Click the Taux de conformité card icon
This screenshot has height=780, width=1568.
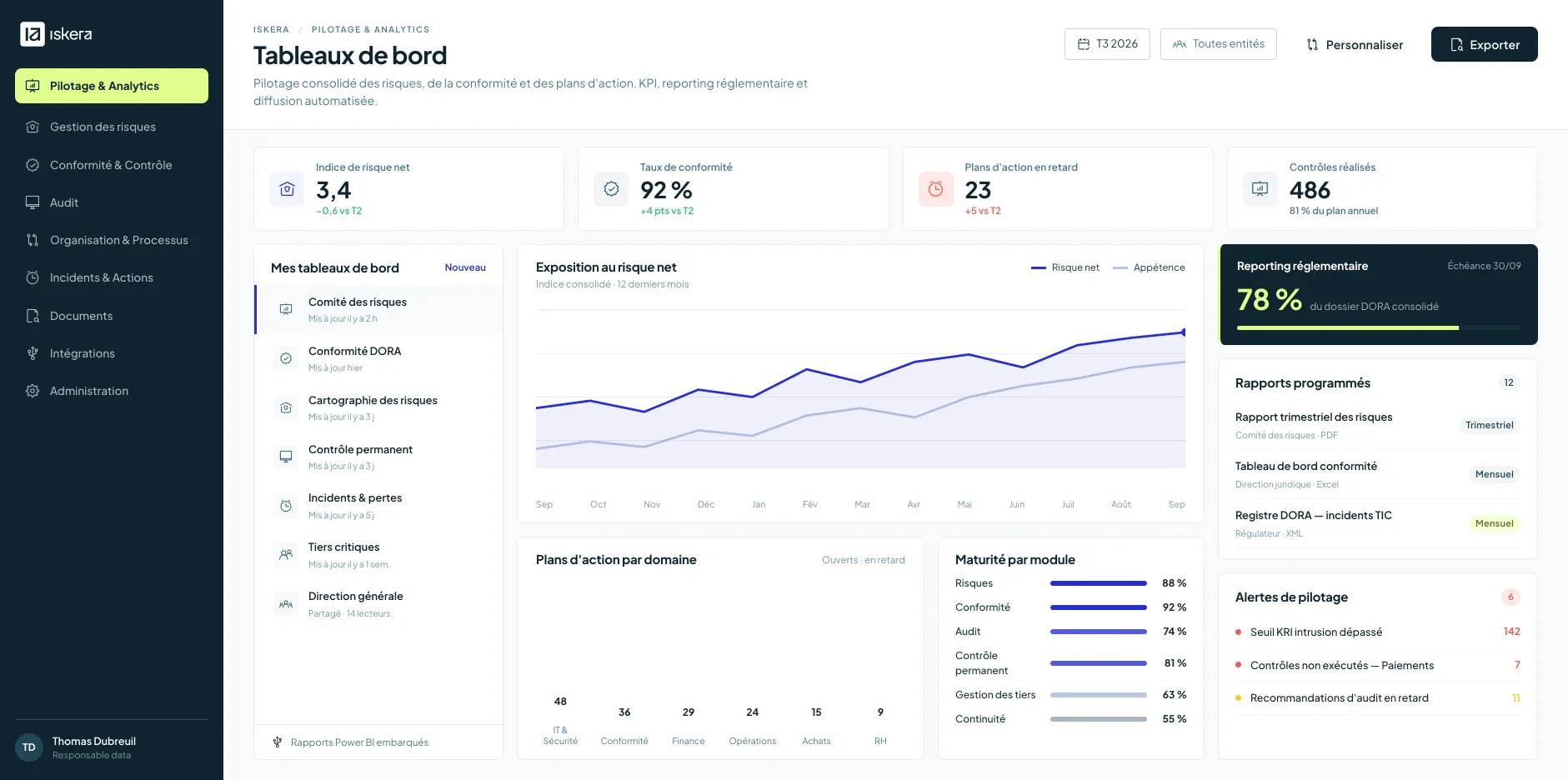pyautogui.click(x=611, y=189)
